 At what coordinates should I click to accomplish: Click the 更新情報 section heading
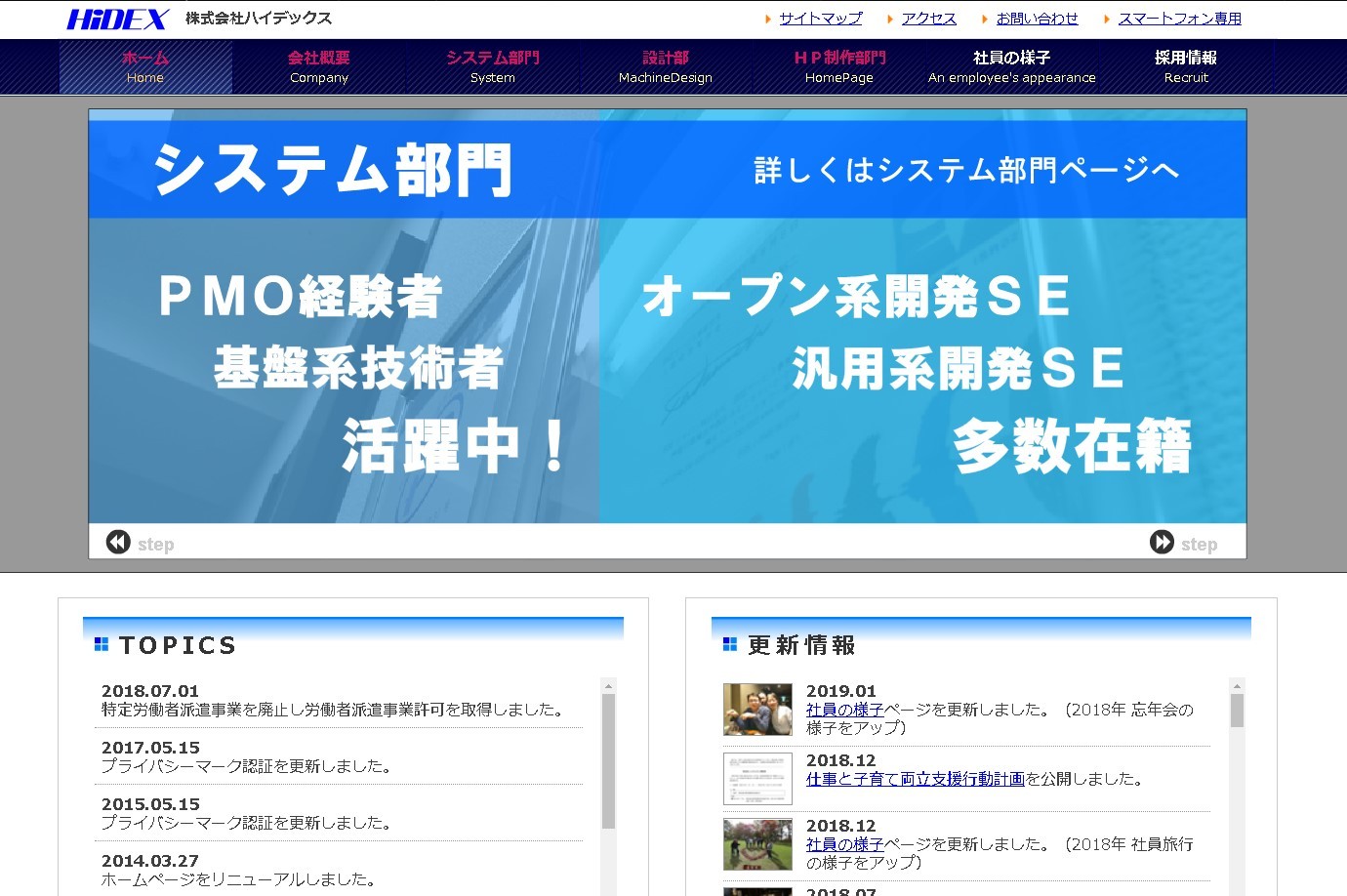tap(801, 645)
